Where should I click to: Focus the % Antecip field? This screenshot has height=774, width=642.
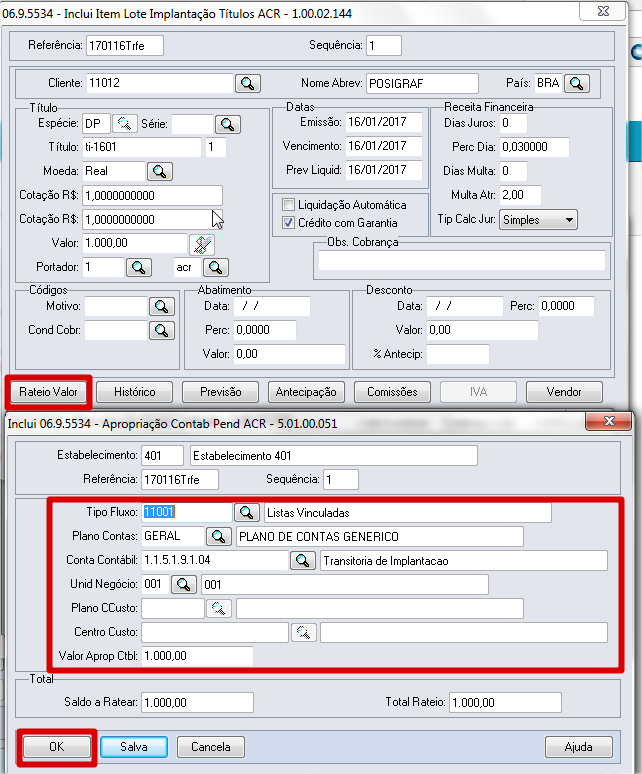[457, 354]
